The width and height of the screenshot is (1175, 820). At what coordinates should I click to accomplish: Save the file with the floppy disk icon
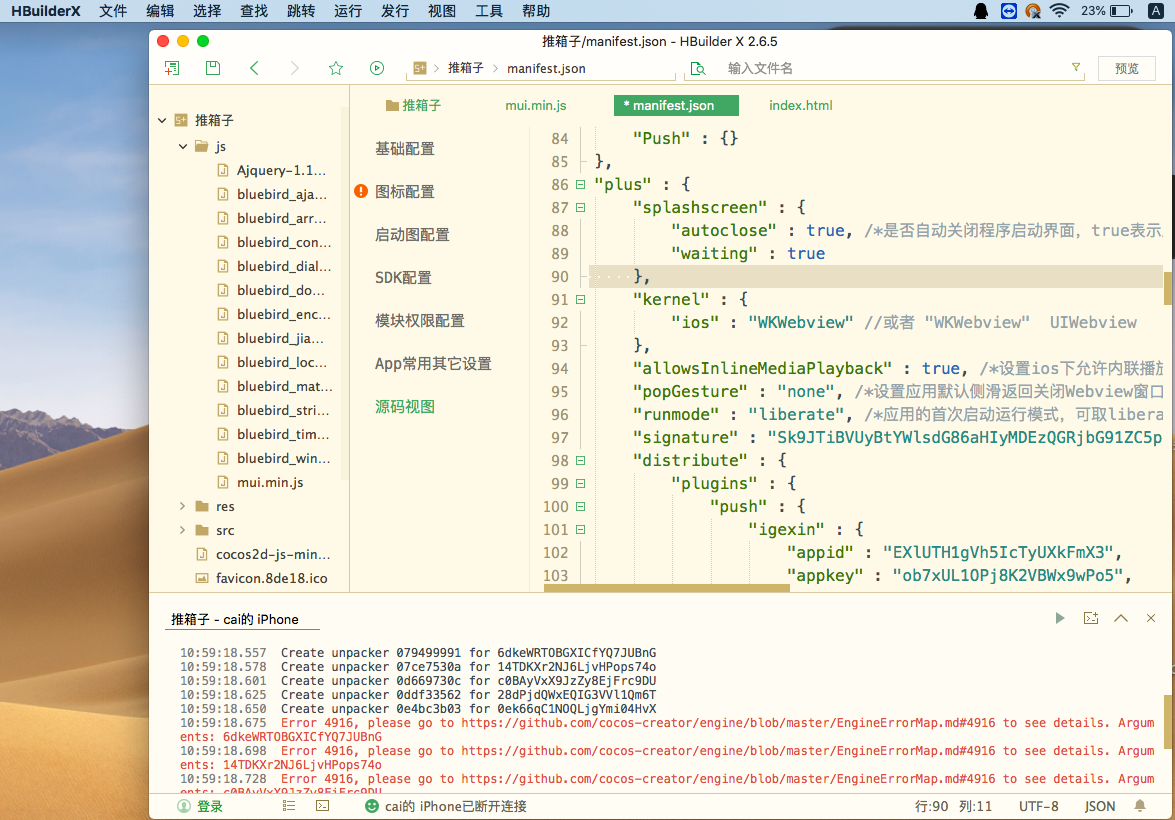click(213, 68)
